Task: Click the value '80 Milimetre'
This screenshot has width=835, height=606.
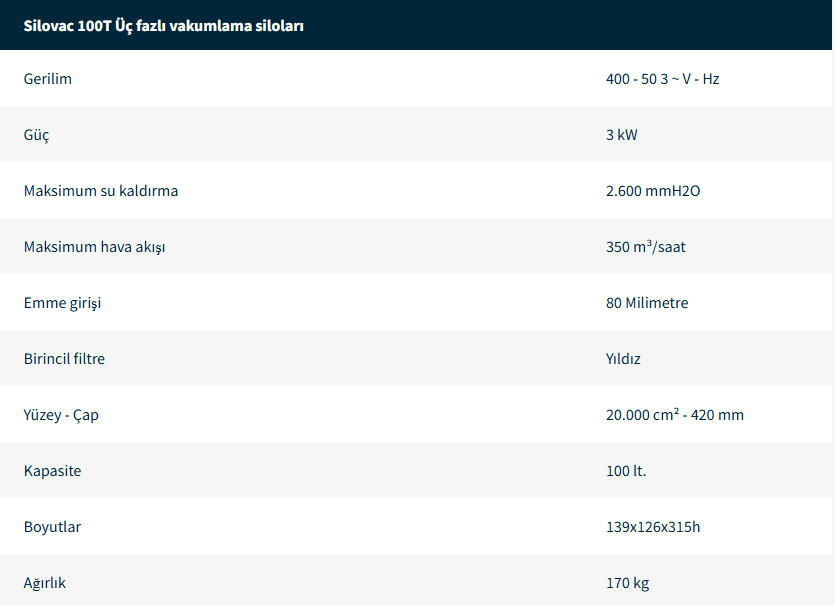Action: [647, 302]
